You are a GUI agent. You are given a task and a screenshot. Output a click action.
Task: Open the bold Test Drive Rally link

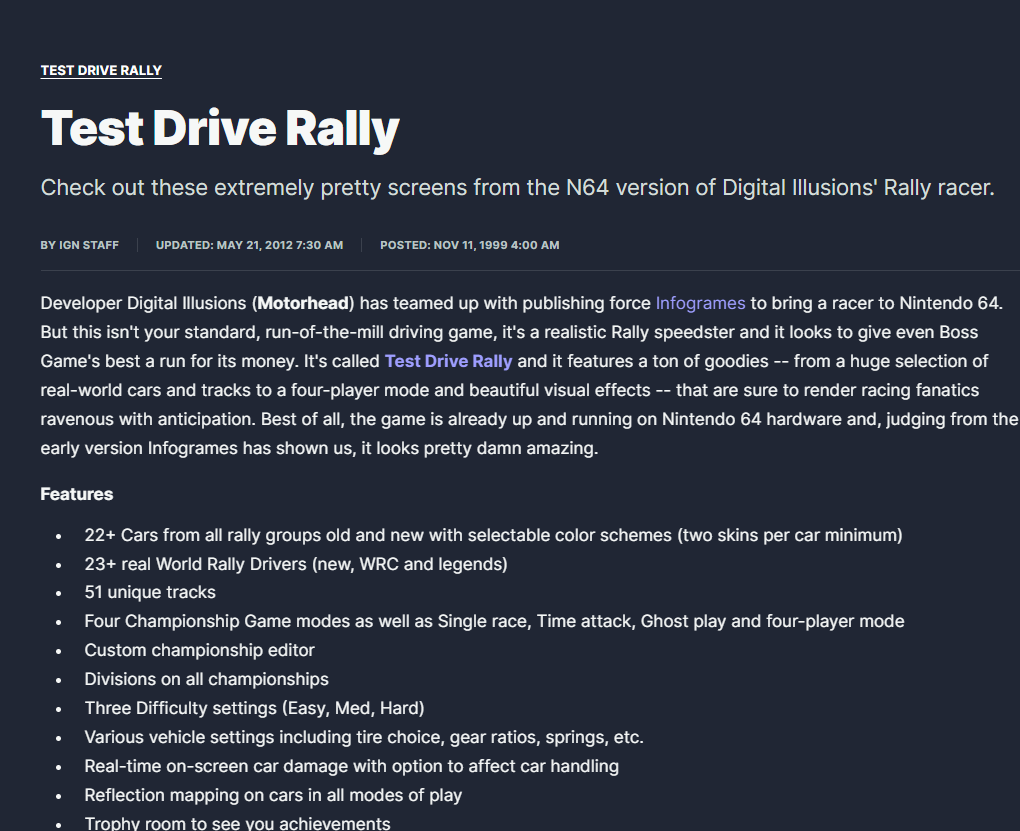[x=448, y=361]
